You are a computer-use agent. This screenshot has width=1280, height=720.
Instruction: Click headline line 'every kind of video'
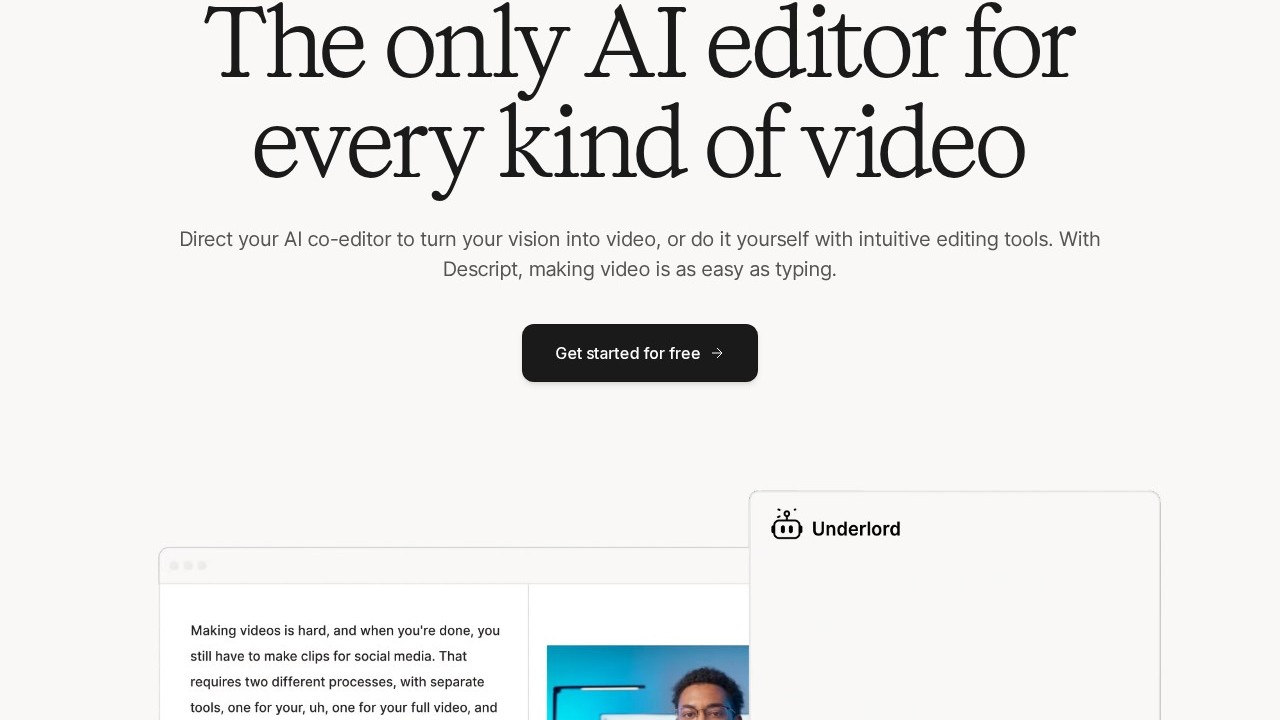pyautogui.click(x=640, y=145)
